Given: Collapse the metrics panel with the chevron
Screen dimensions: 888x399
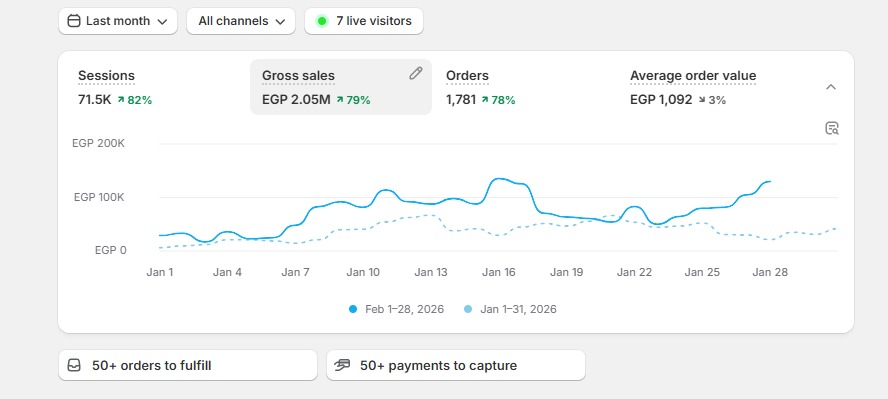Looking at the screenshot, I should 831,87.
